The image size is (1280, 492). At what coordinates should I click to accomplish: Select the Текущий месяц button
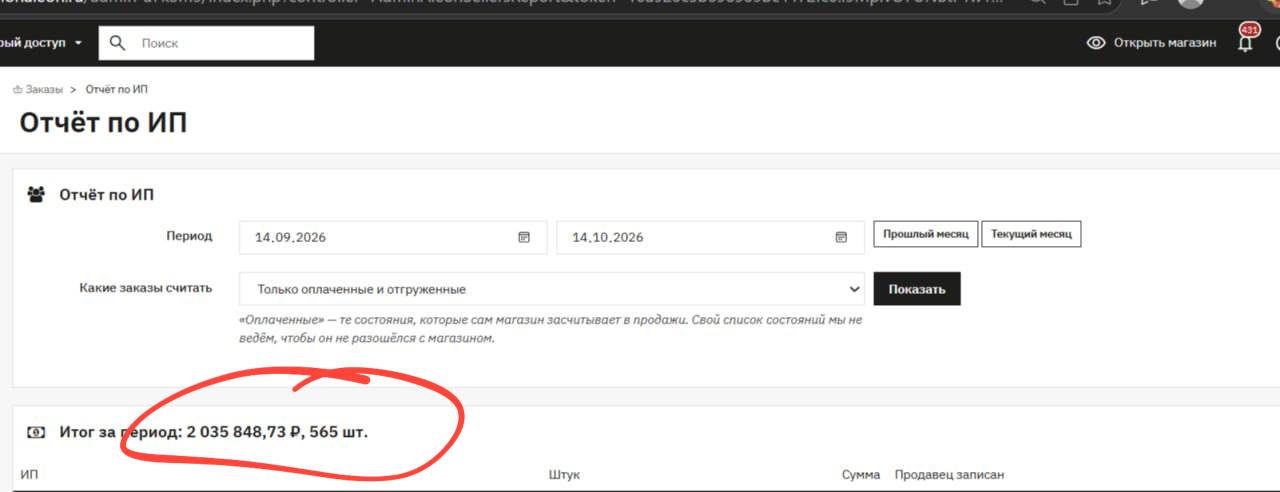pos(1031,234)
